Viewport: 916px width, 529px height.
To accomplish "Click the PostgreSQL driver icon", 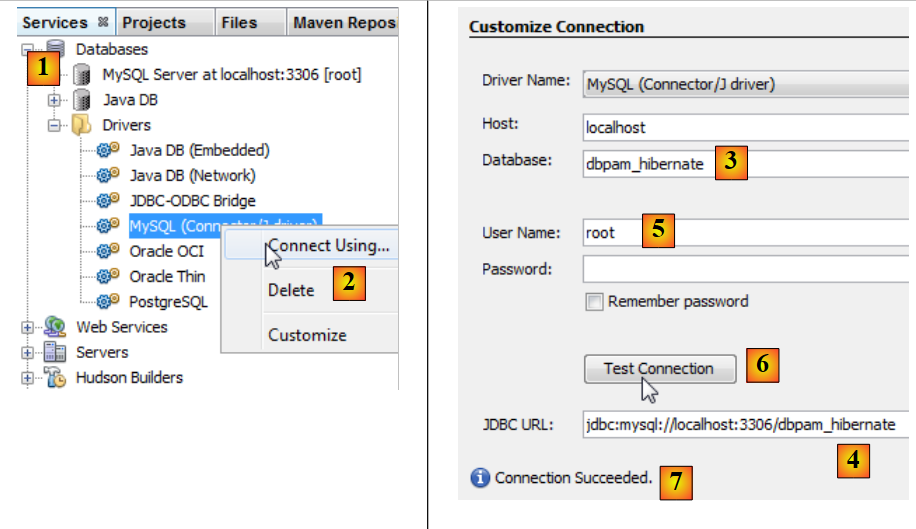I will coord(109,302).
